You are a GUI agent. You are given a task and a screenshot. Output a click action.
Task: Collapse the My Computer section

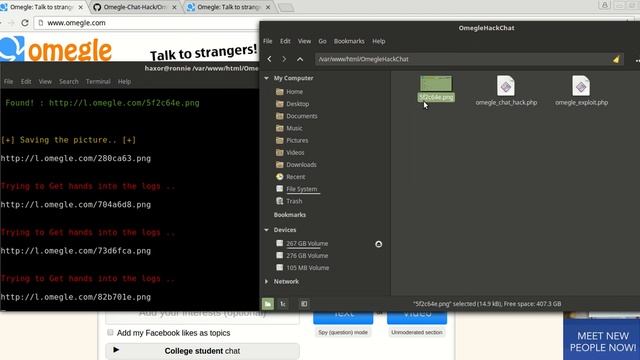click(267, 78)
